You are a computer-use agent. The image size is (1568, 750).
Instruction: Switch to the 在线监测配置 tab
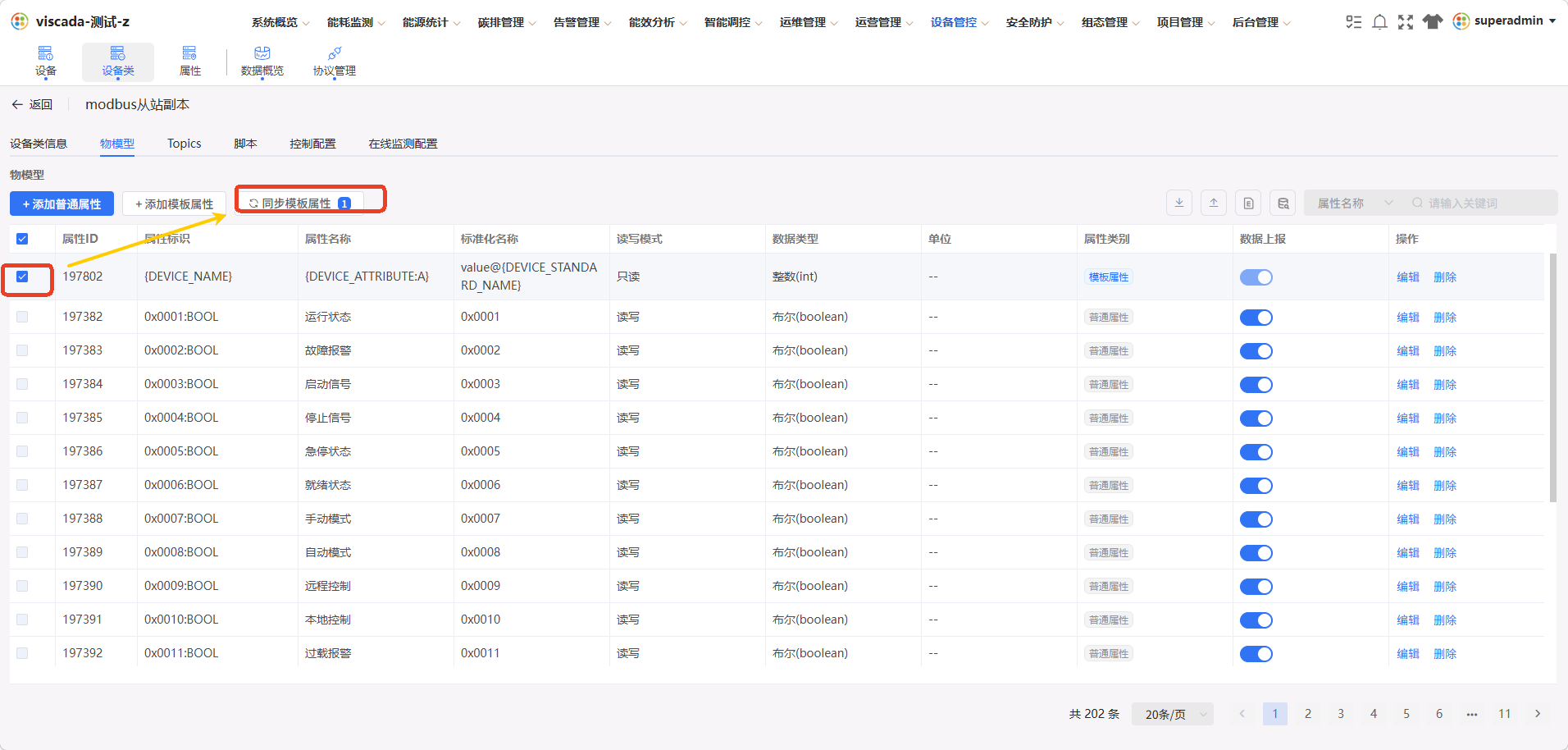403,144
